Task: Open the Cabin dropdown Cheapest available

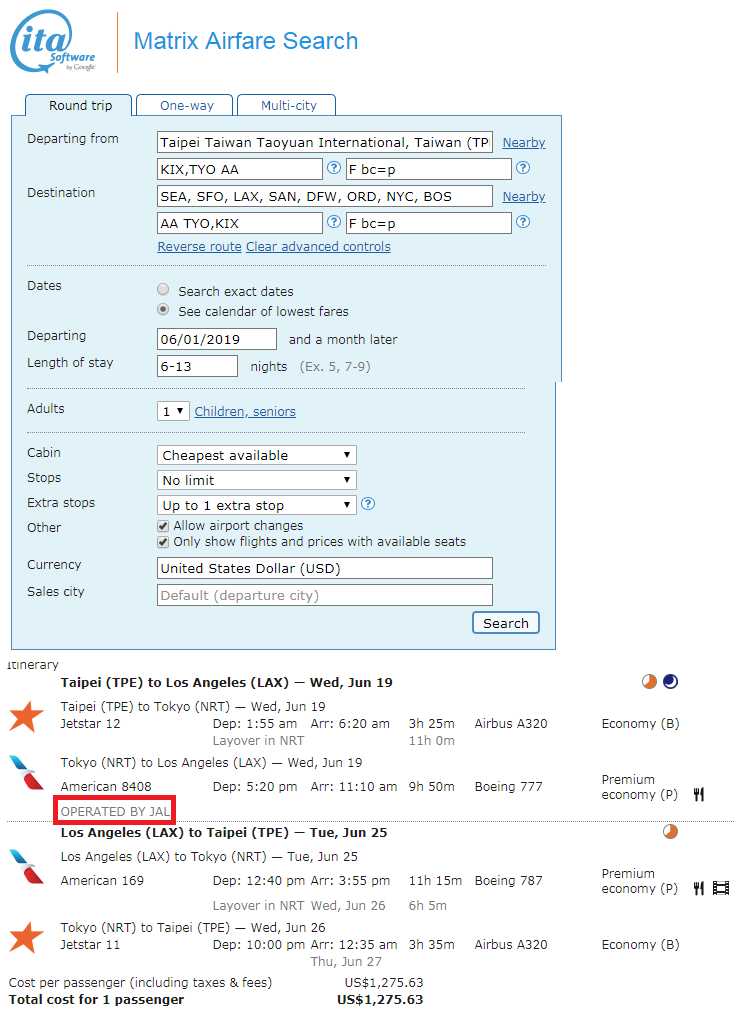Action: 257,455
